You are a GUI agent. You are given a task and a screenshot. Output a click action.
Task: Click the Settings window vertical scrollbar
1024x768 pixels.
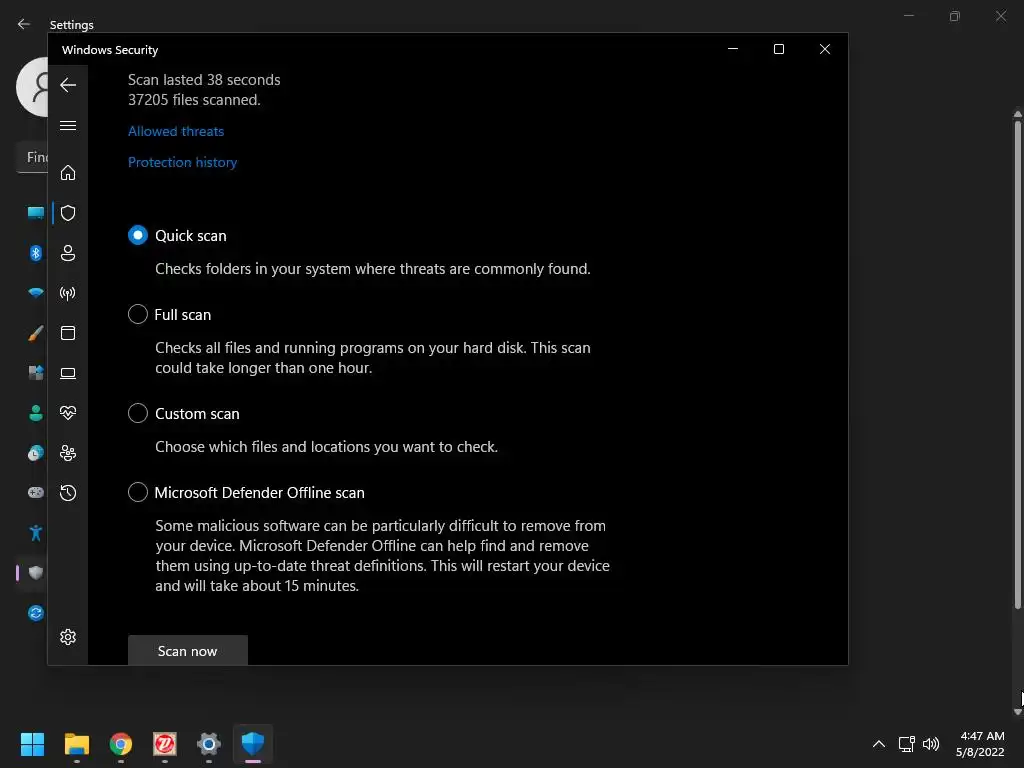[1017, 366]
